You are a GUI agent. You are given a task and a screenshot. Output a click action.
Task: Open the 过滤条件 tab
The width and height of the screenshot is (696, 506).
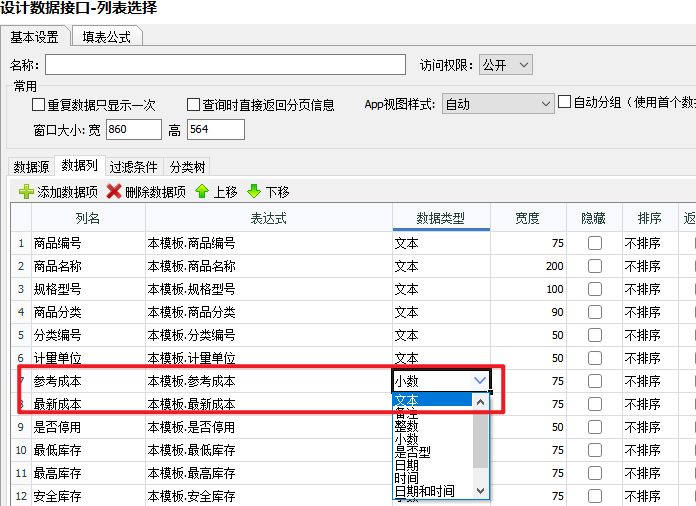[x=134, y=167]
